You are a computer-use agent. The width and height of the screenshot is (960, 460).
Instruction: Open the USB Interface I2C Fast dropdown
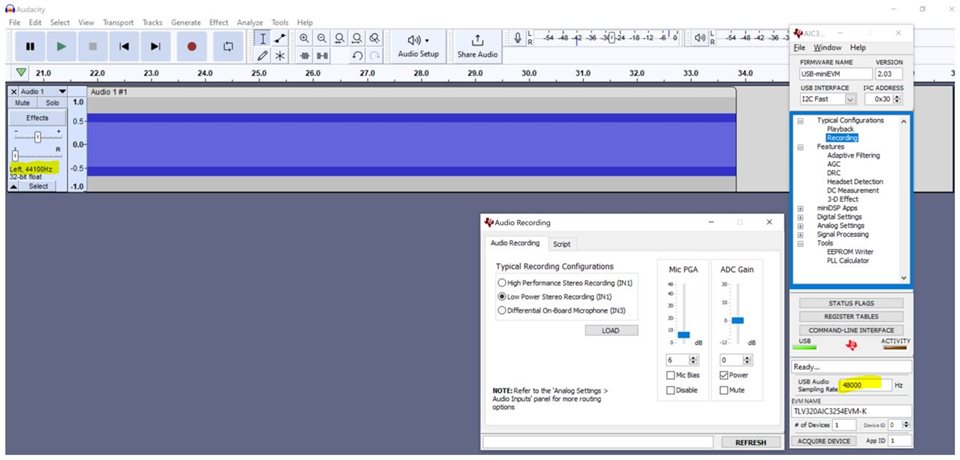click(x=850, y=99)
